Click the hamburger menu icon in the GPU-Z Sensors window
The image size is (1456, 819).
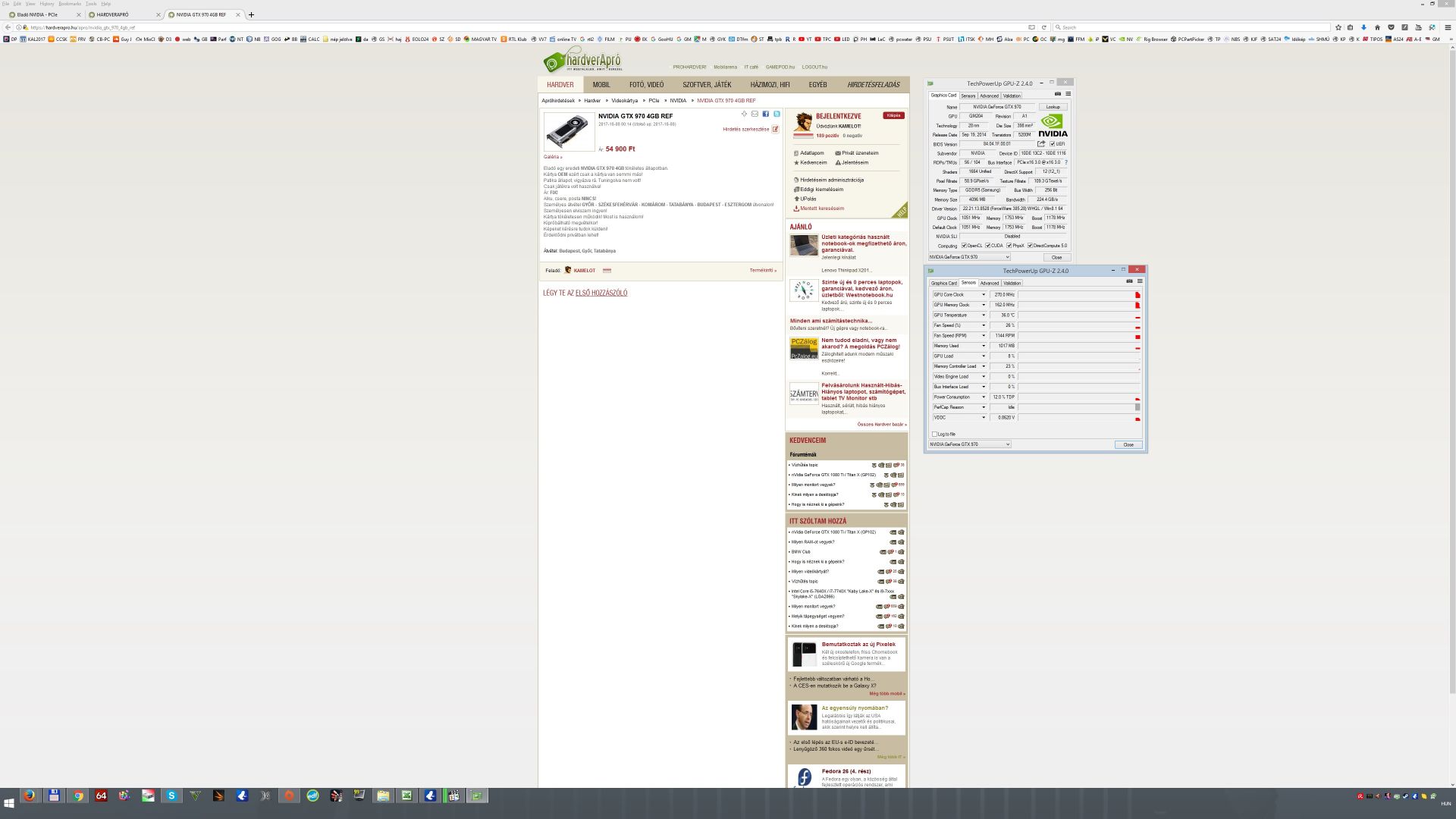[x=1140, y=281]
